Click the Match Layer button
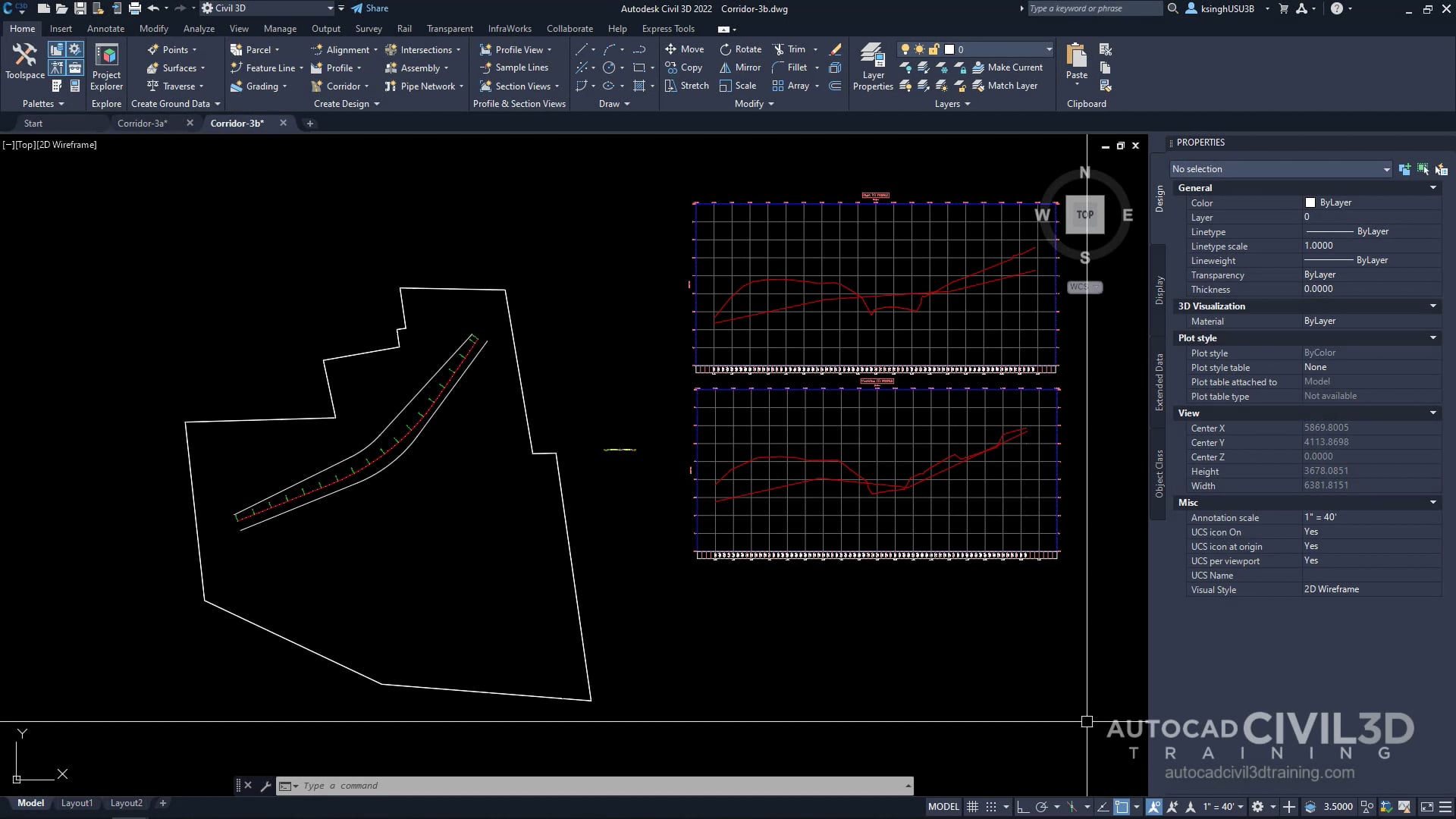1456x819 pixels. 1009,85
